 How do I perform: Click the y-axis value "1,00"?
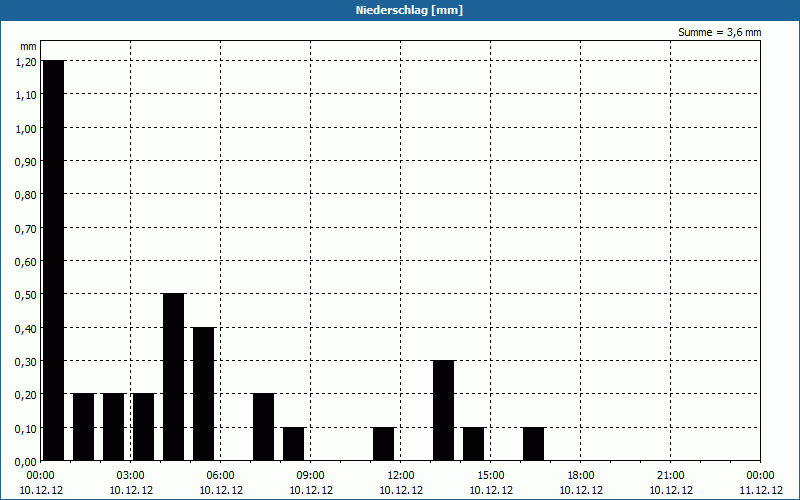pos(26,129)
